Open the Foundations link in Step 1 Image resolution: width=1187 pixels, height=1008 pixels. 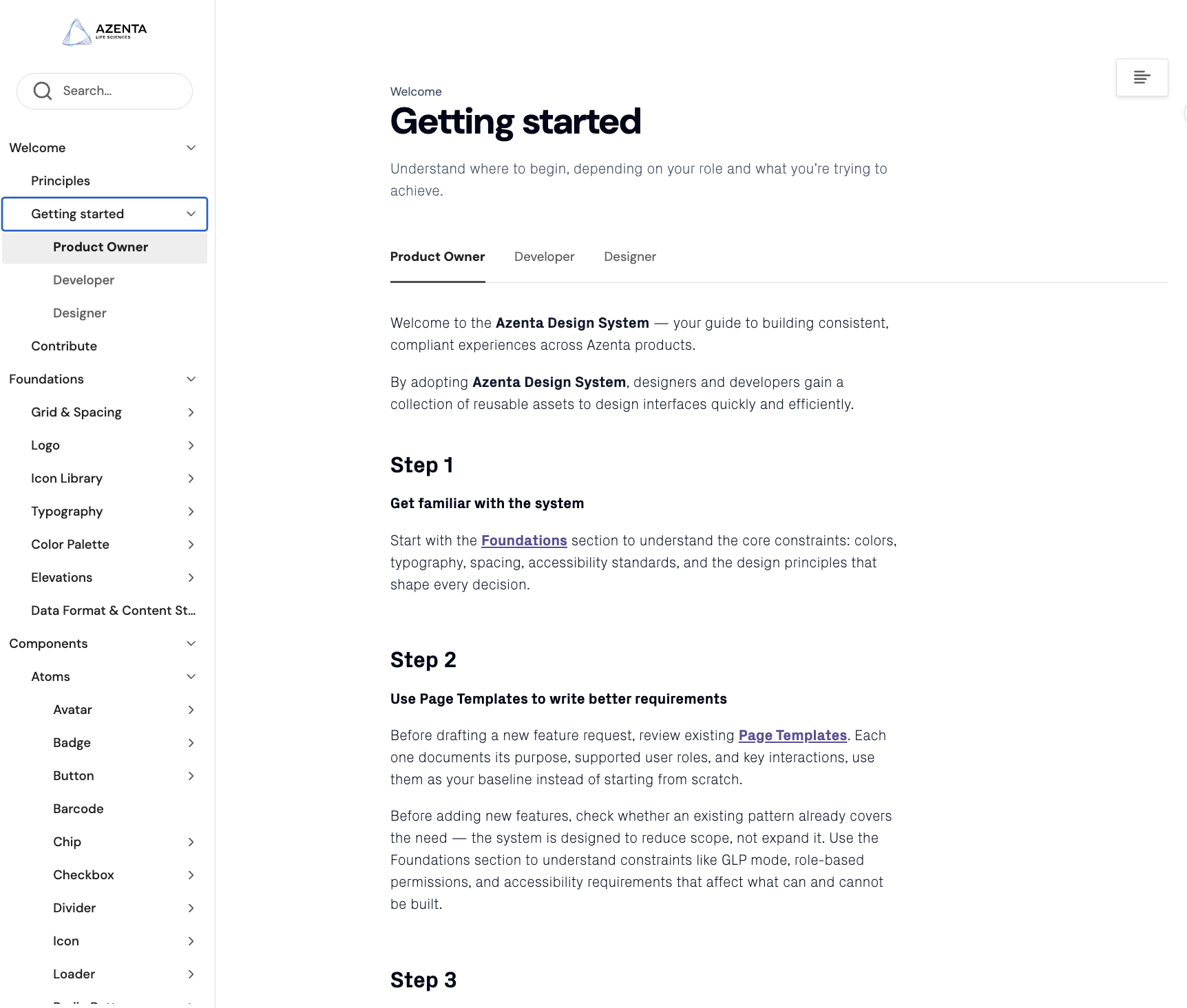[524, 540]
